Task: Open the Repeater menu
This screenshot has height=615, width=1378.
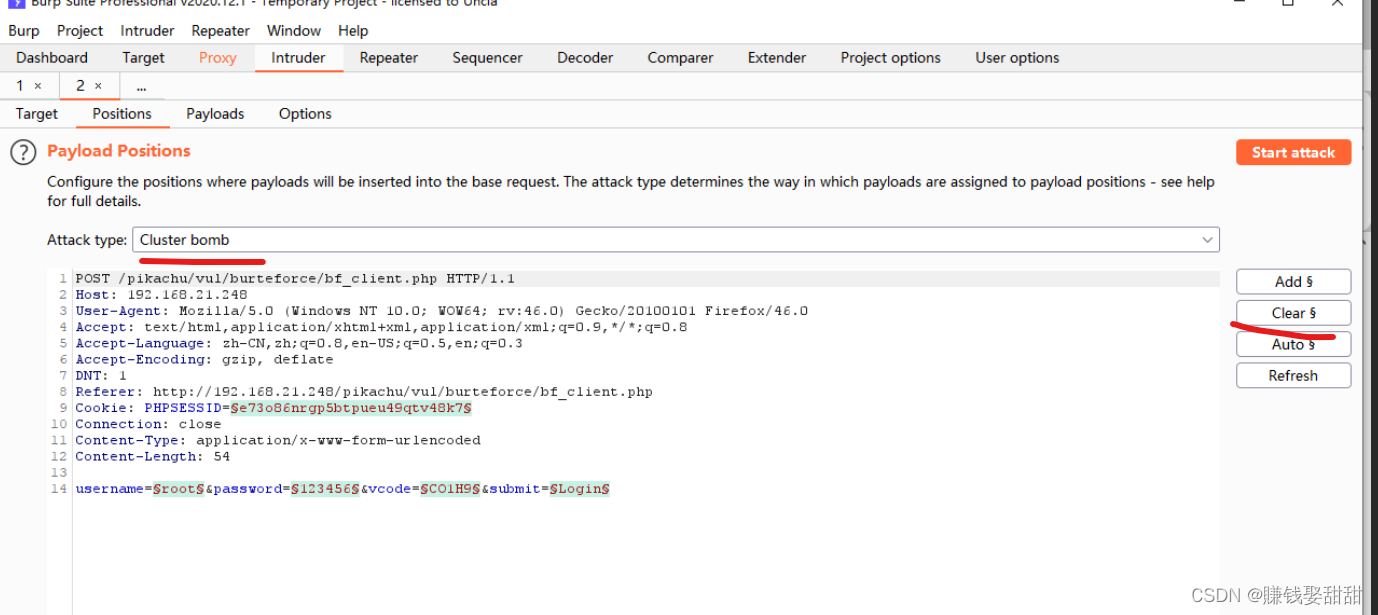Action: [x=221, y=31]
